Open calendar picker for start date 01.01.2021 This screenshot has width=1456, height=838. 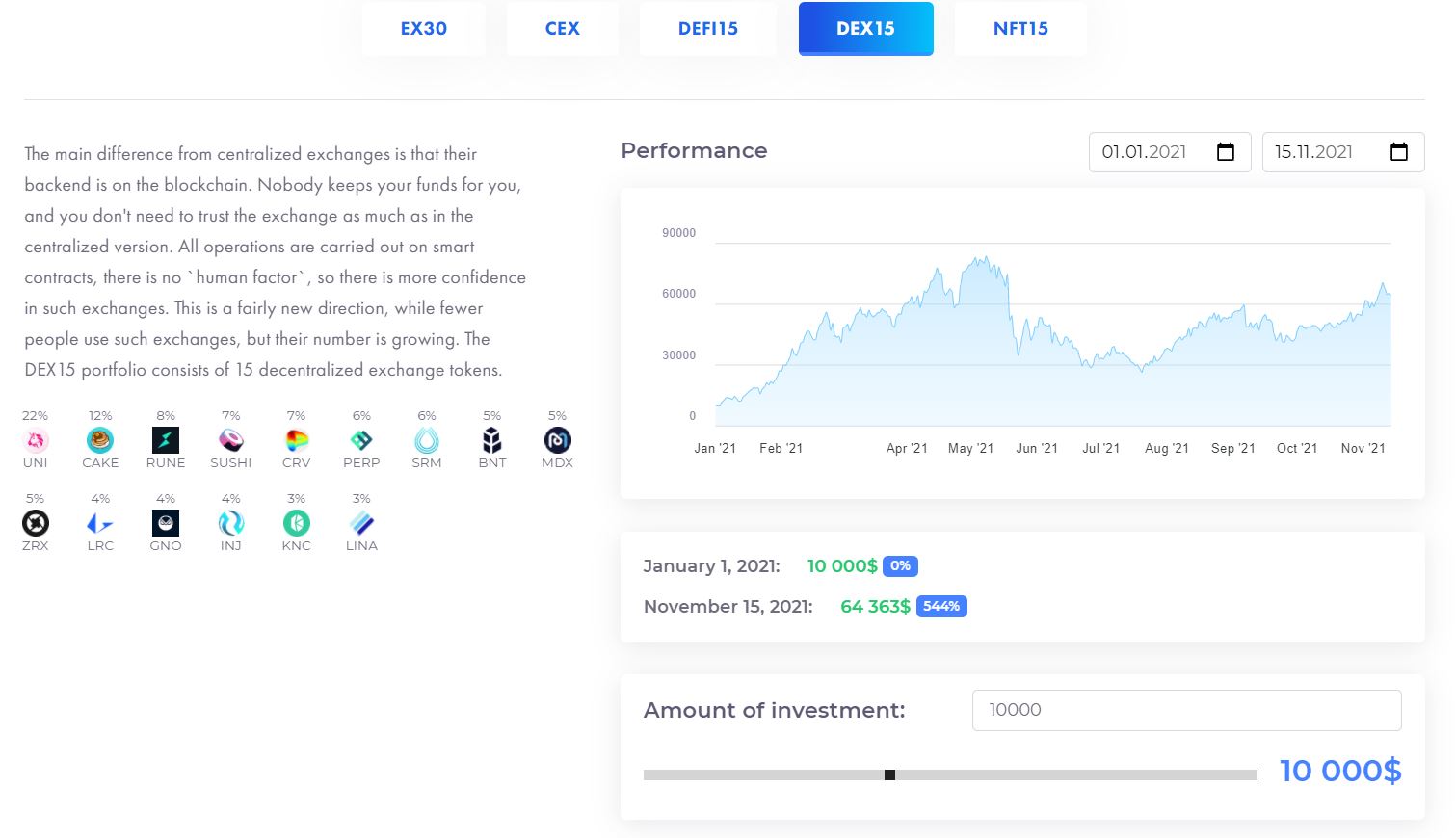pos(1226,152)
